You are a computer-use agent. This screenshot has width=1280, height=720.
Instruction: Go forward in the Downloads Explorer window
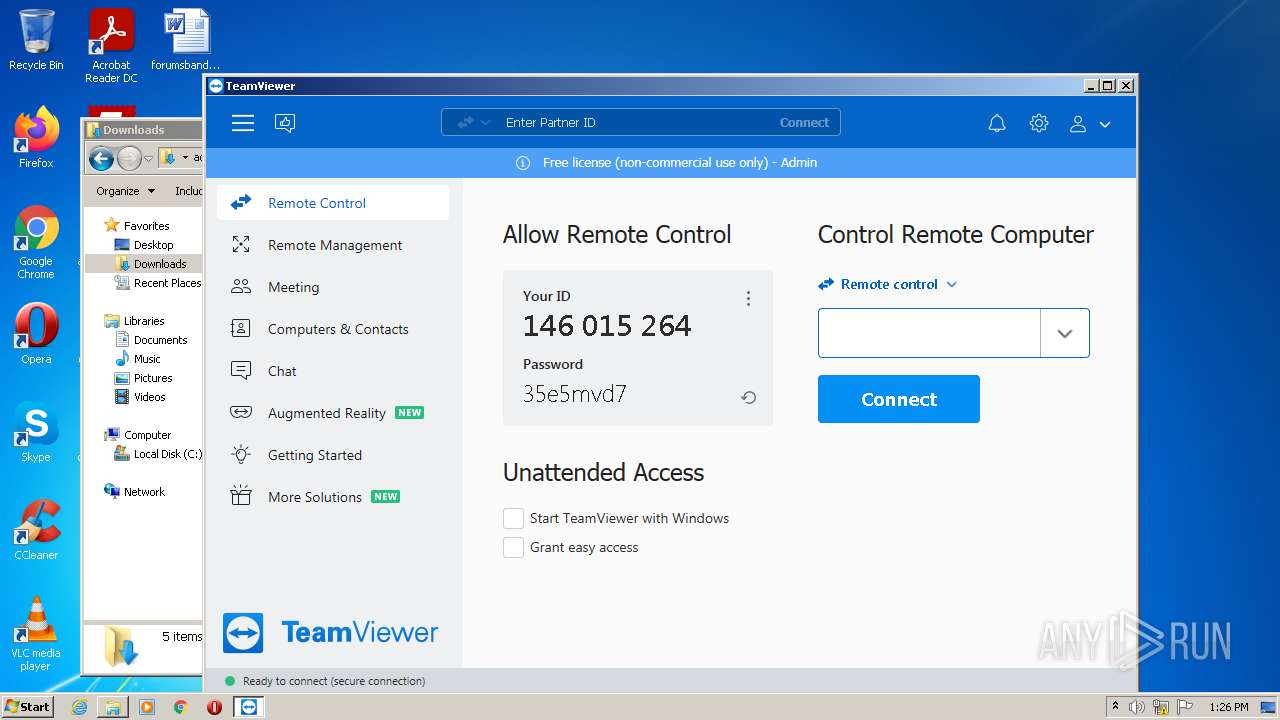[129, 158]
